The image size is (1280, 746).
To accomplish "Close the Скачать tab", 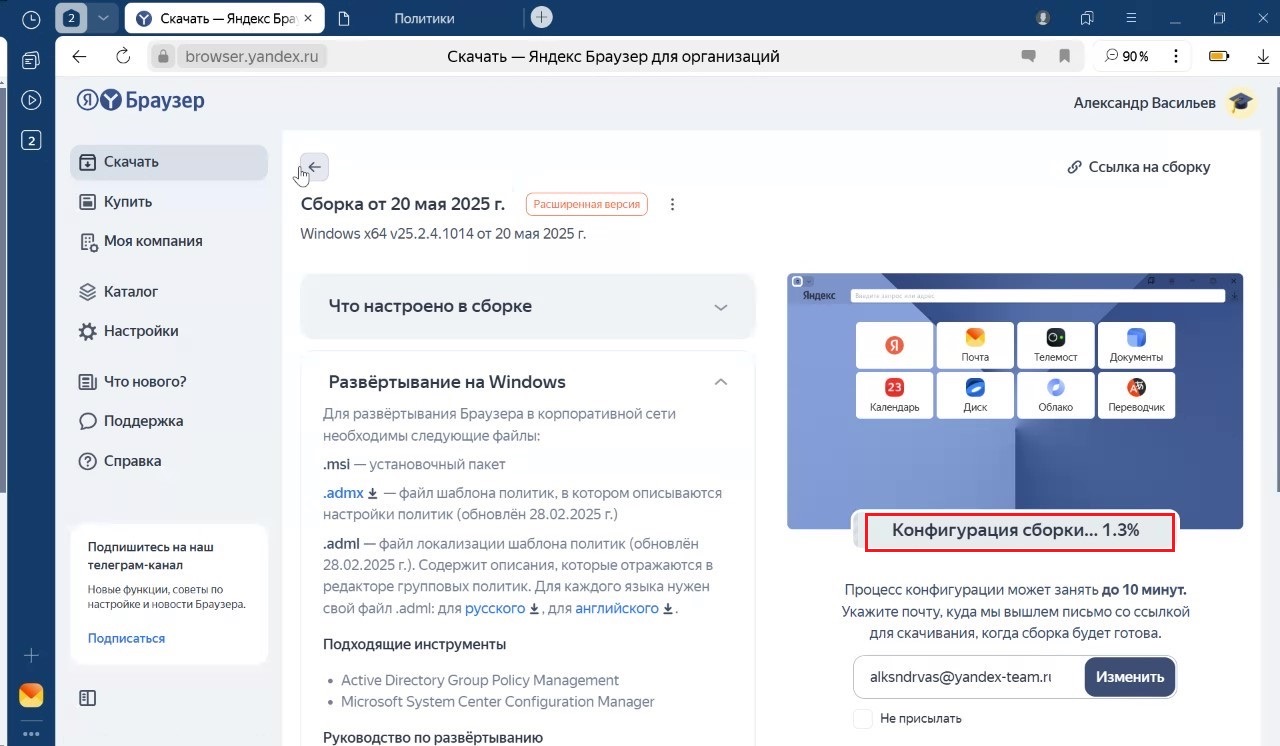I will [308, 18].
